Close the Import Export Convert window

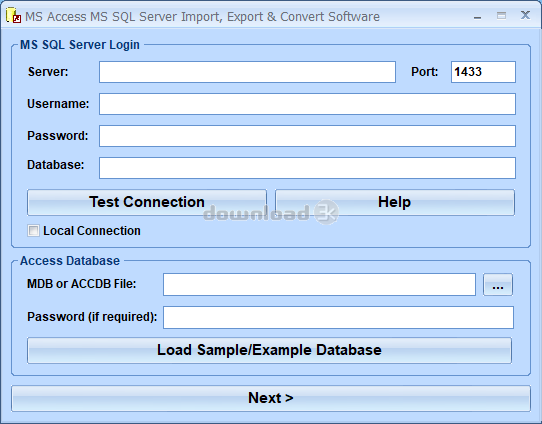(525, 15)
